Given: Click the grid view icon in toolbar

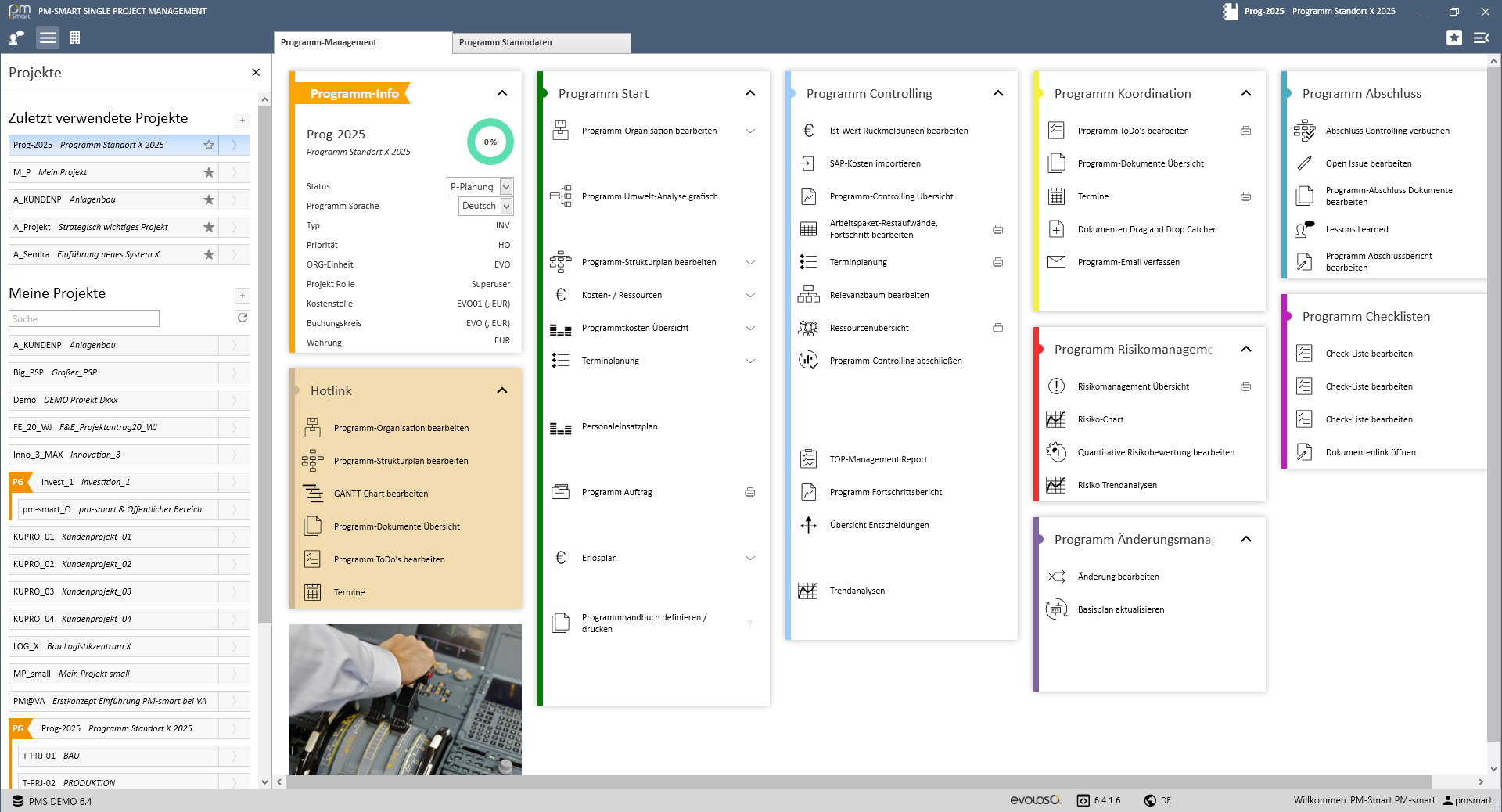Looking at the screenshot, I should (75, 38).
